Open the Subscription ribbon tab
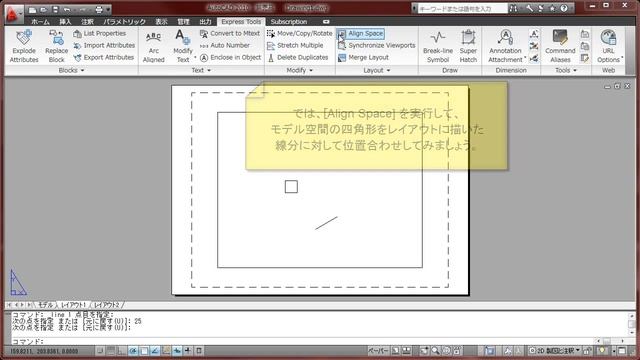 (x=289, y=22)
